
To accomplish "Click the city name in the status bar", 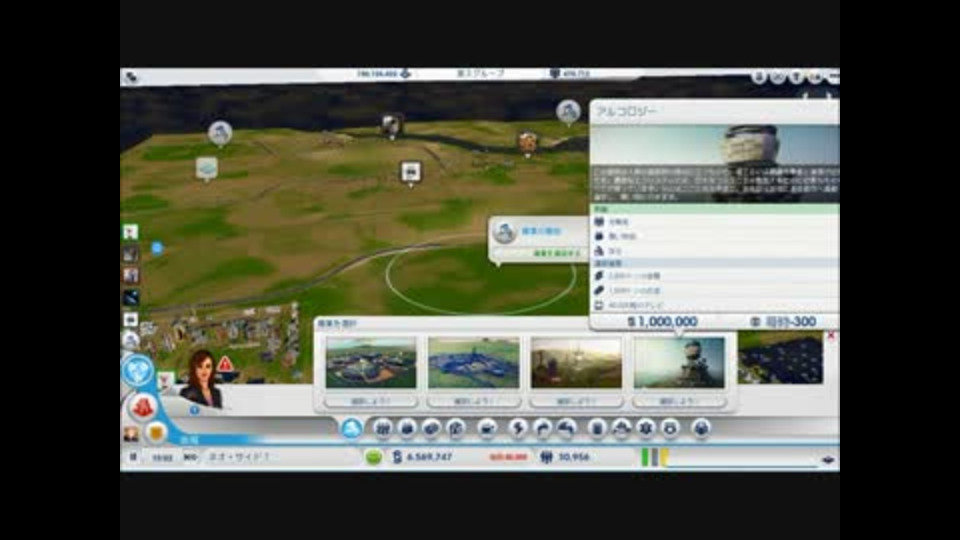I will [239, 457].
